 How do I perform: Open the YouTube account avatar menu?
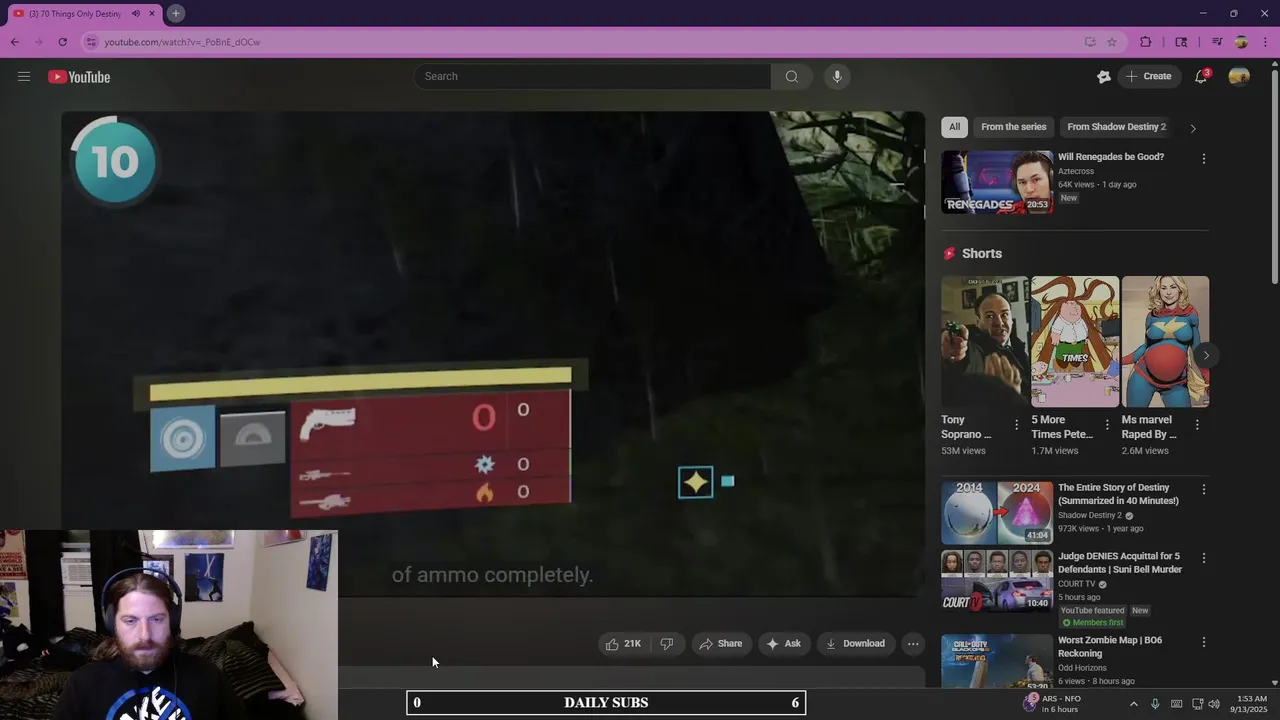click(1239, 76)
